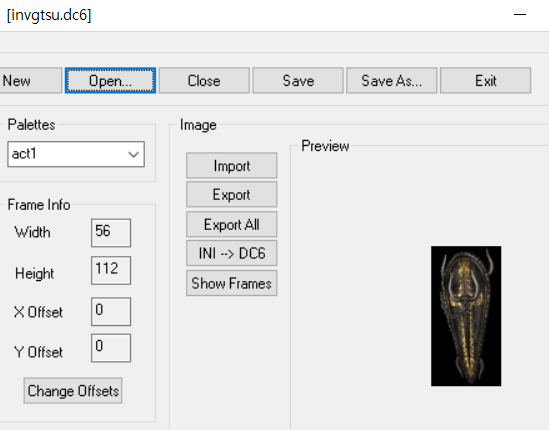This screenshot has width=549, height=430.
Task: Click the Preview group label
Action: pos(325,146)
